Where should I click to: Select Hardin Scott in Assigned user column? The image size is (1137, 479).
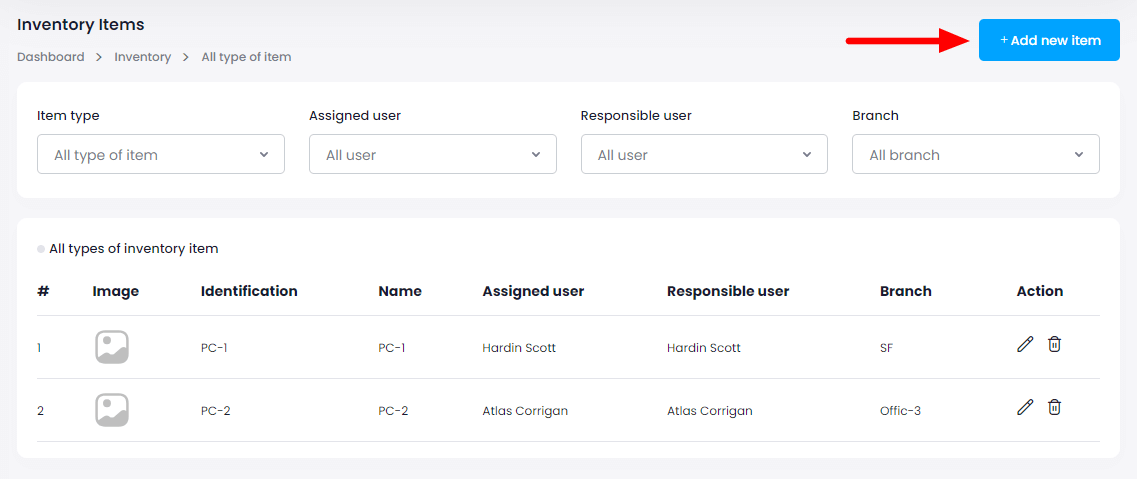pos(519,348)
